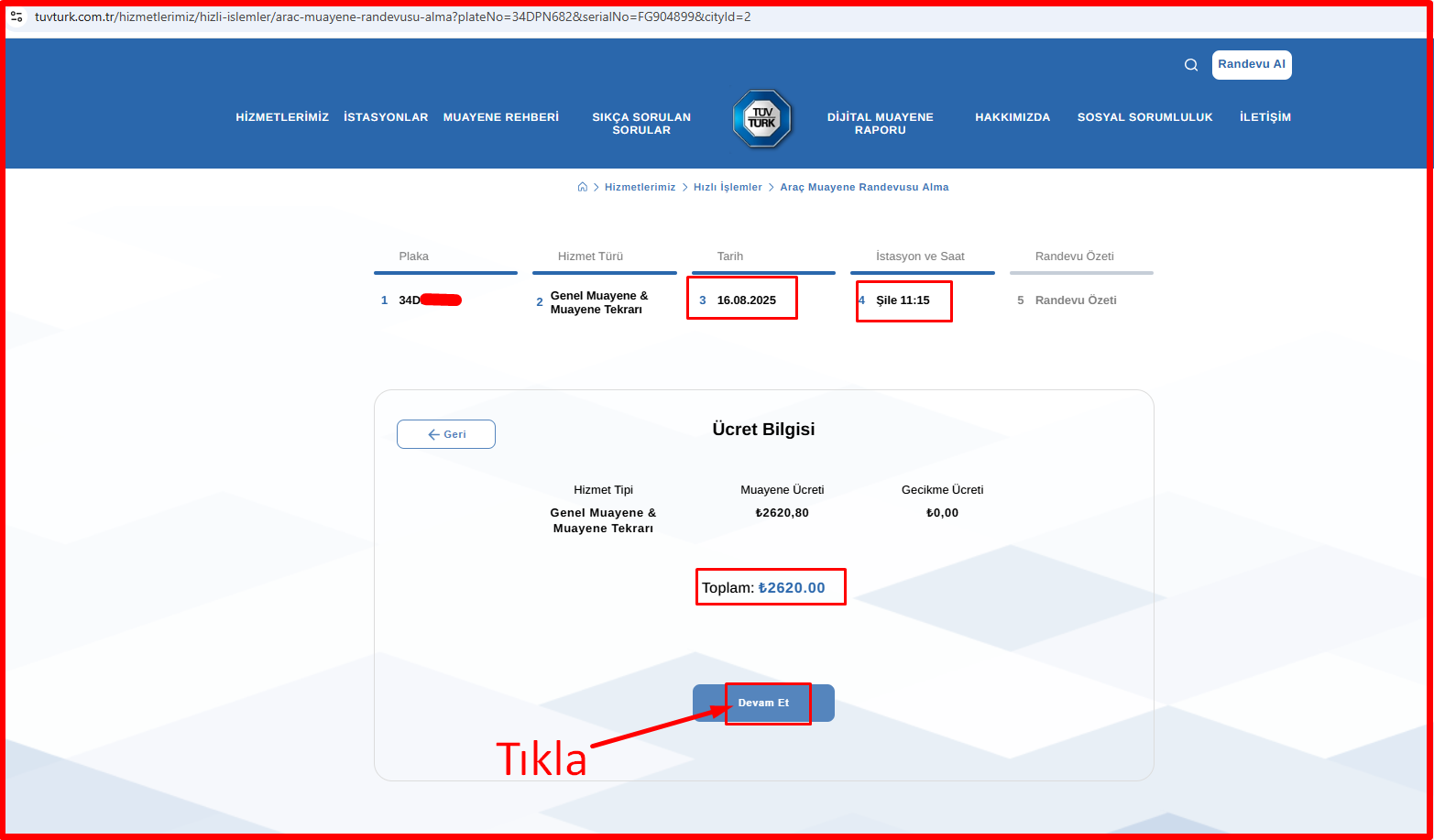This screenshot has width=1434, height=840.
Task: Select the Plaka step
Action: 445,279
